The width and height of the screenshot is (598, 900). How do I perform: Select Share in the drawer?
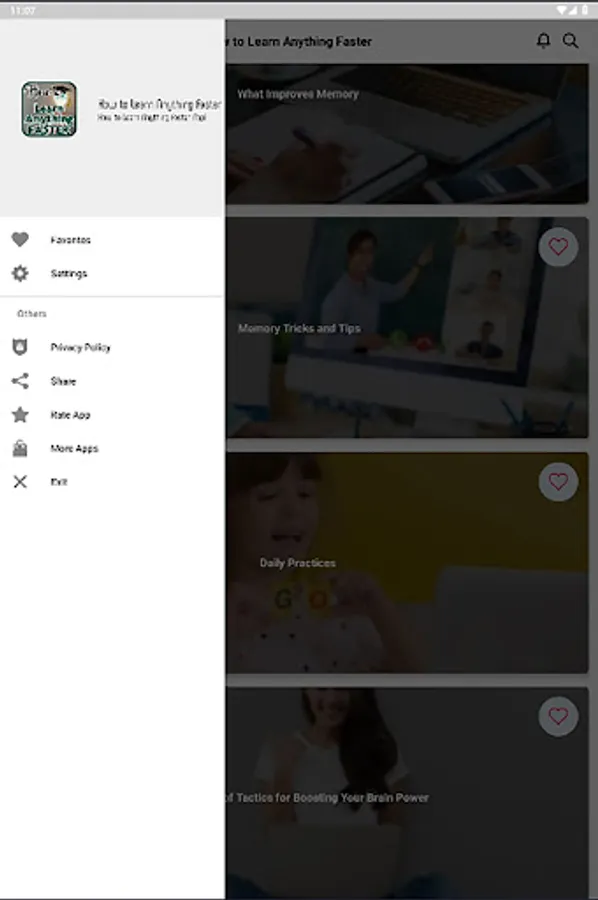pos(112,381)
